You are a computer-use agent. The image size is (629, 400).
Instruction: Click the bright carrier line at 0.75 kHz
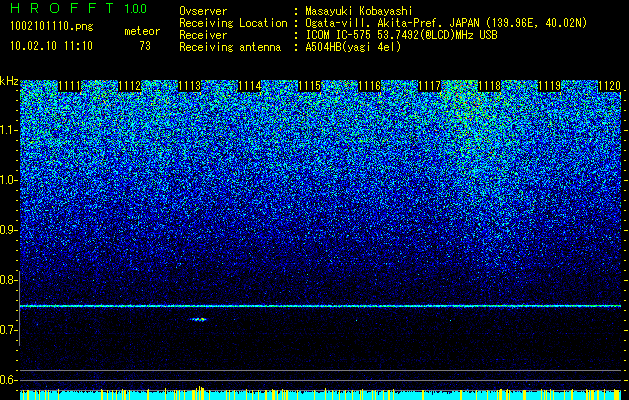tap(321, 306)
